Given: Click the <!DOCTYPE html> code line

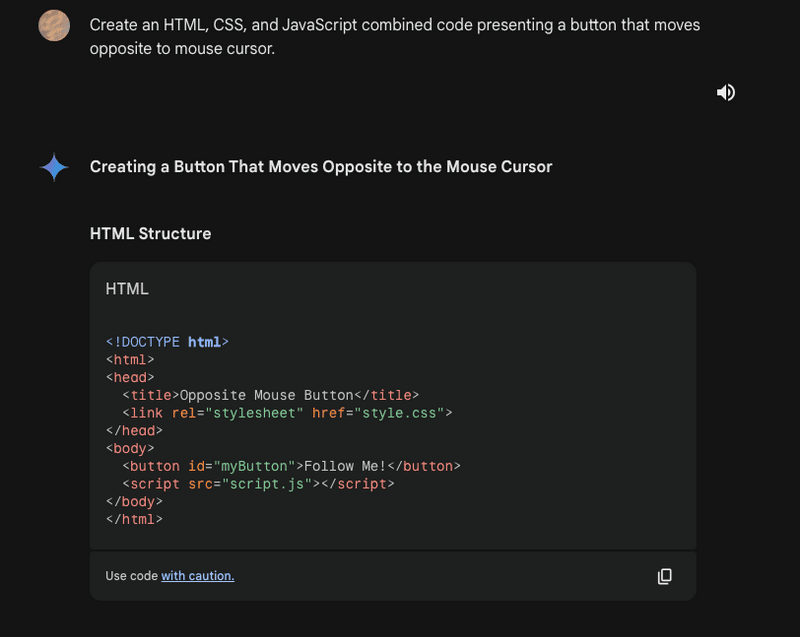Looking at the screenshot, I should (167, 342).
